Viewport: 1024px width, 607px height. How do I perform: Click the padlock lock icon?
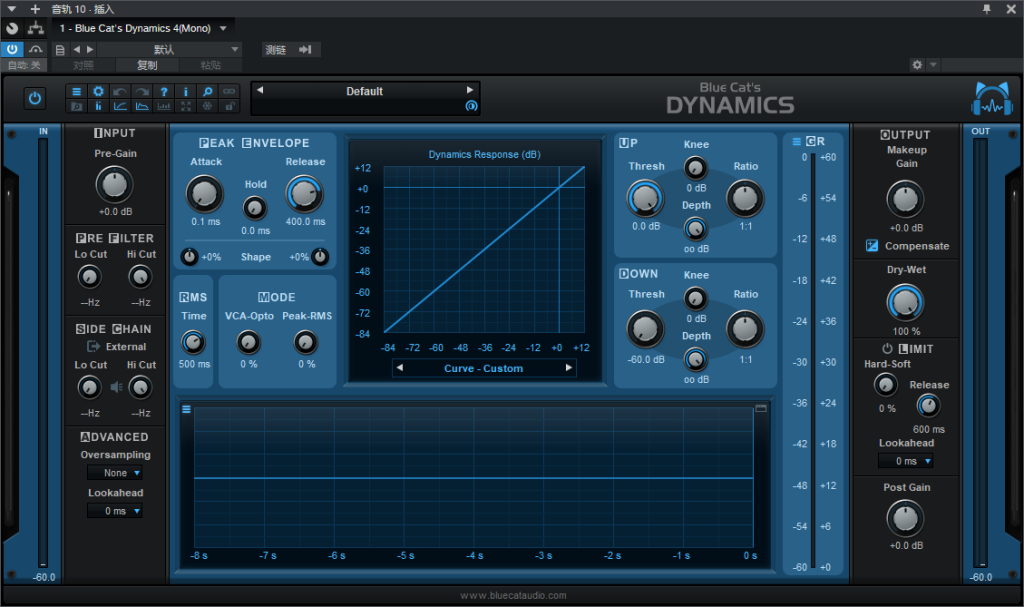point(229,106)
